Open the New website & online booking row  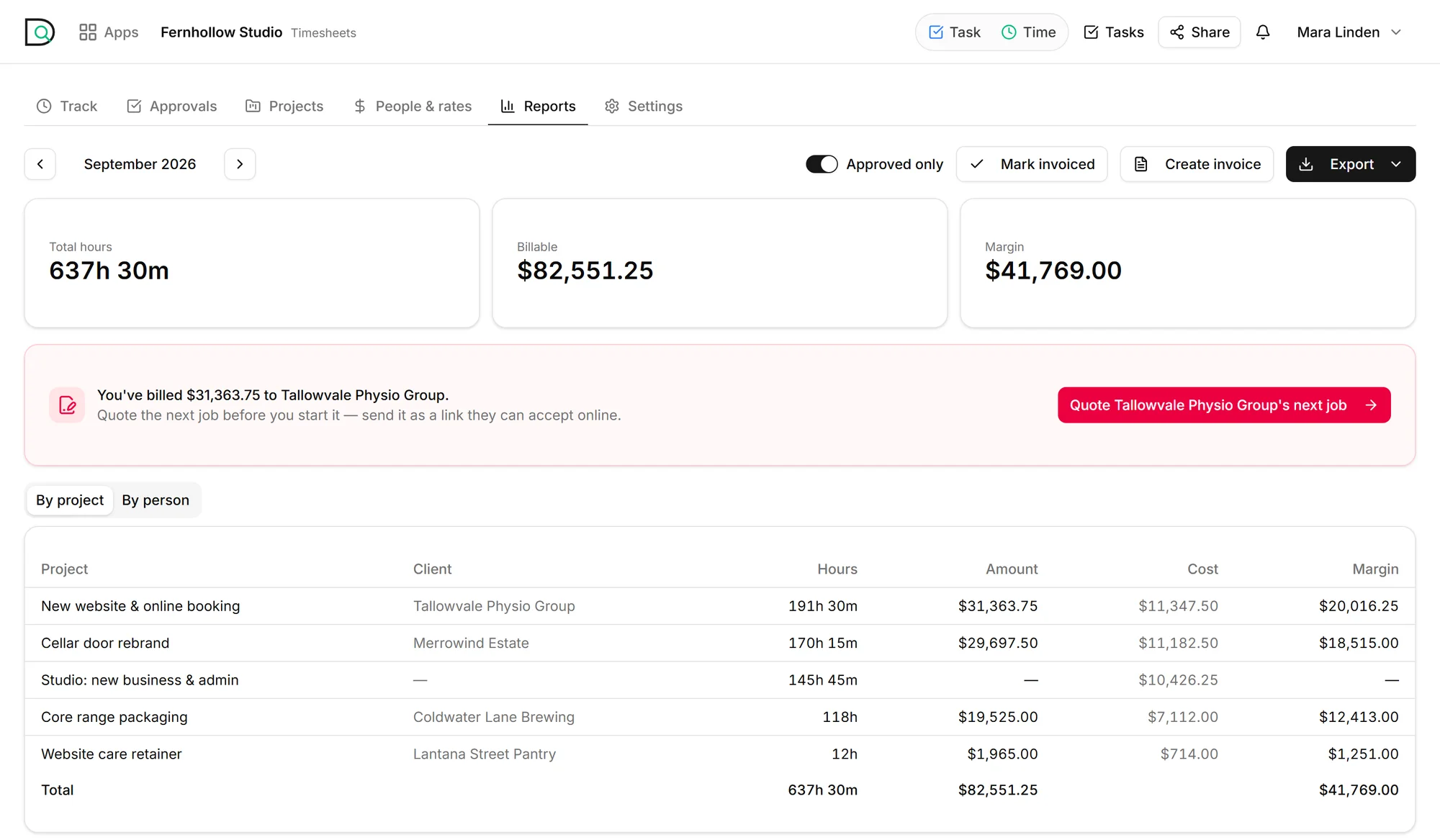click(720, 606)
